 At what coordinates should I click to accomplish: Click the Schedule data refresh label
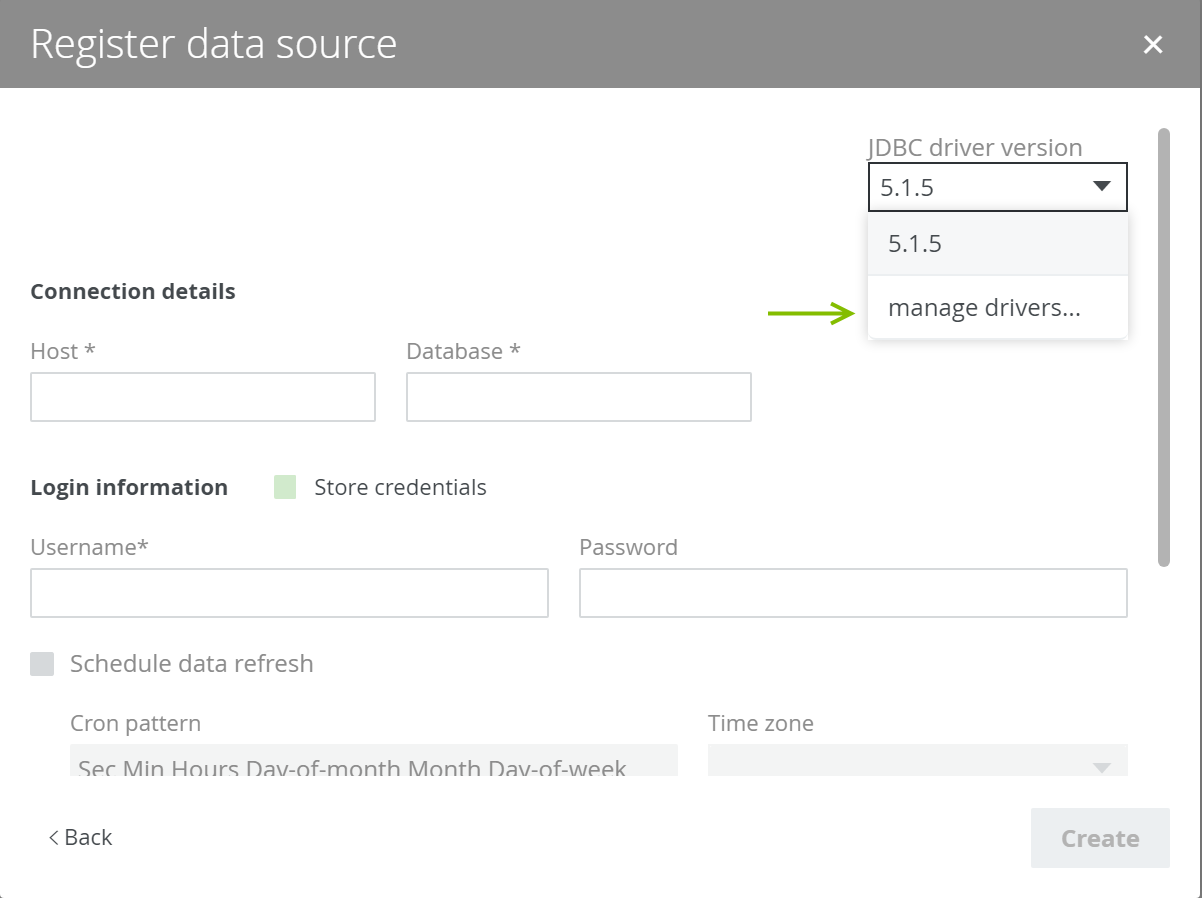191,664
